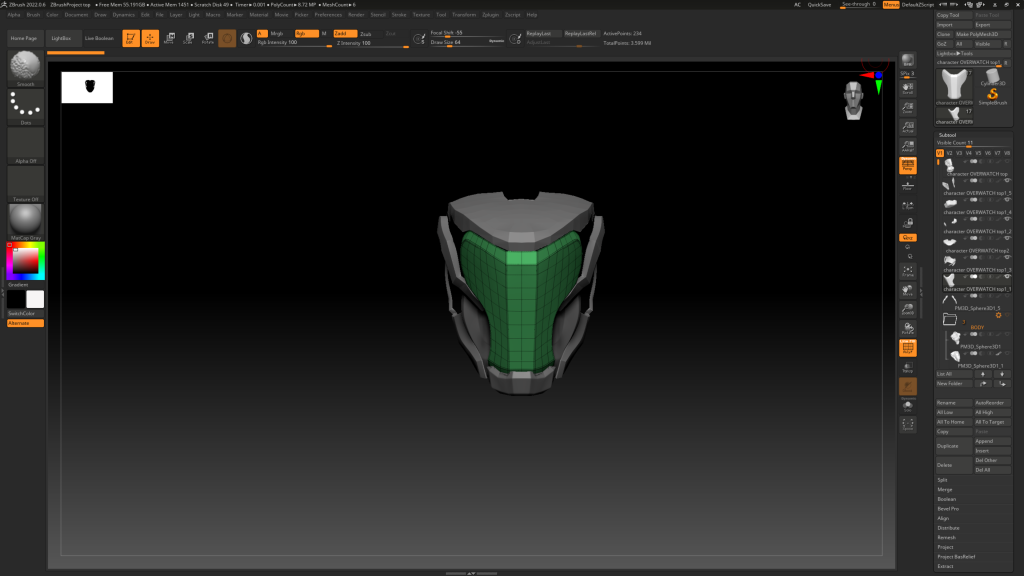1024x576 pixels.
Task: Toggle Floor grid display
Action: pos(908,185)
